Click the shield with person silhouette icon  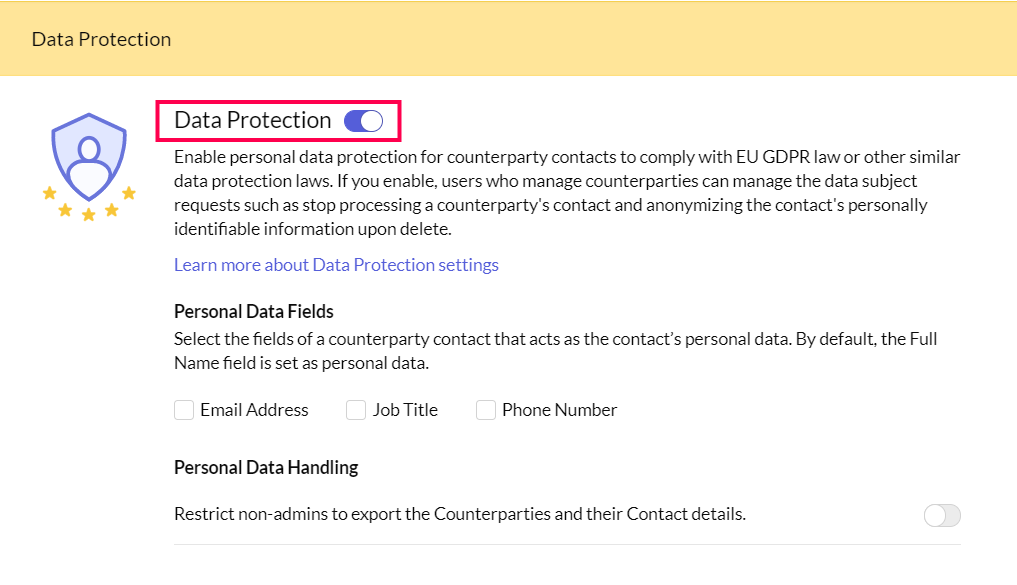pos(89,155)
